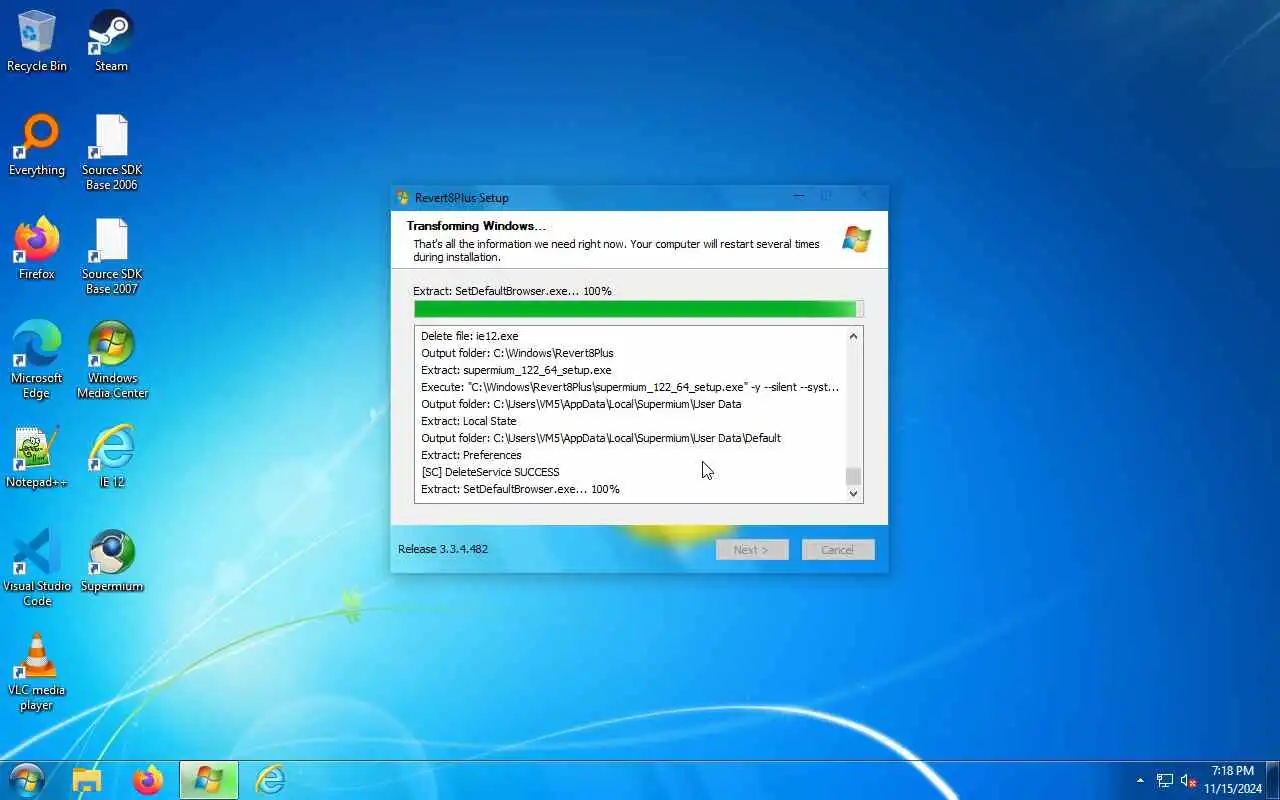This screenshot has height=800, width=1280.
Task: Select the Source SDK Base 2006 shortcut
Action: pos(111,153)
